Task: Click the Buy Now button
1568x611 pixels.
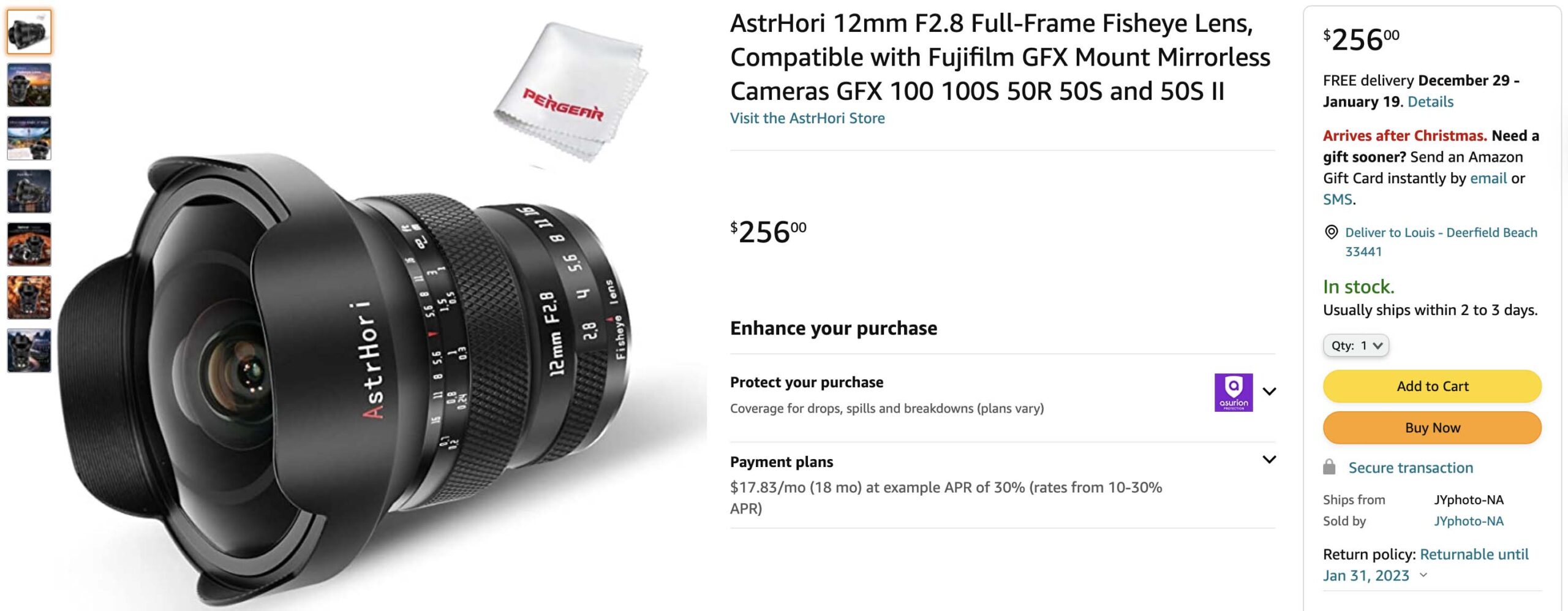Action: coord(1432,428)
